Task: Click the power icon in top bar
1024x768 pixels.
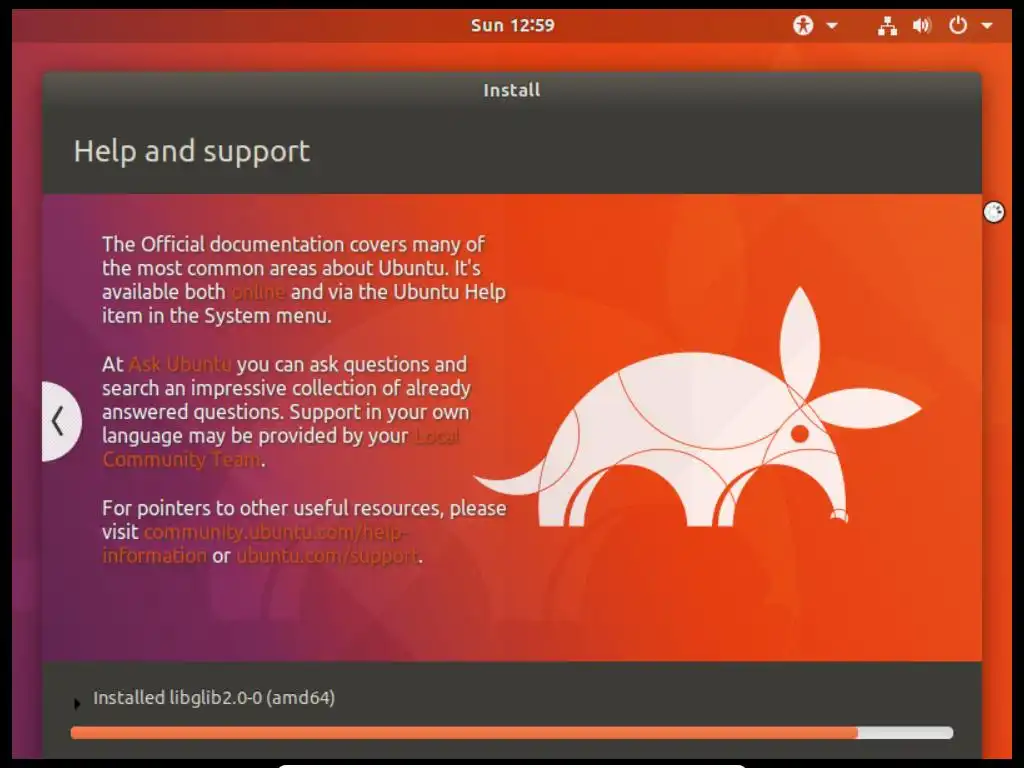Action: point(958,25)
